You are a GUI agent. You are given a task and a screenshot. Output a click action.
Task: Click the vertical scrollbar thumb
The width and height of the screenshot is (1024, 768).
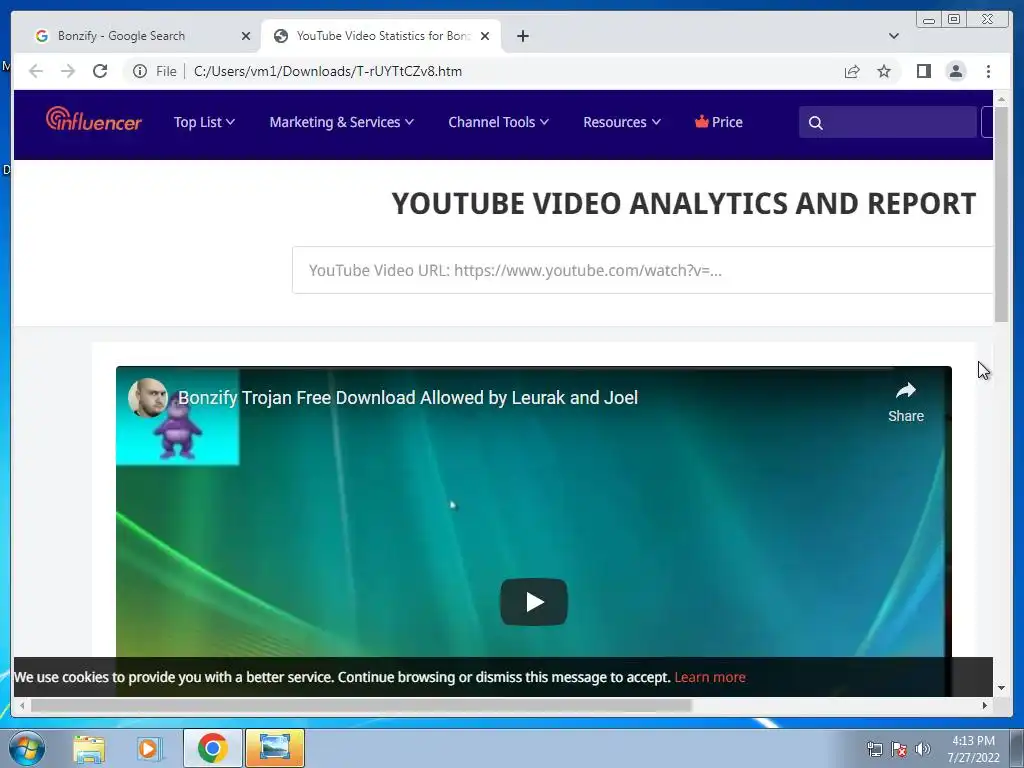1001,214
